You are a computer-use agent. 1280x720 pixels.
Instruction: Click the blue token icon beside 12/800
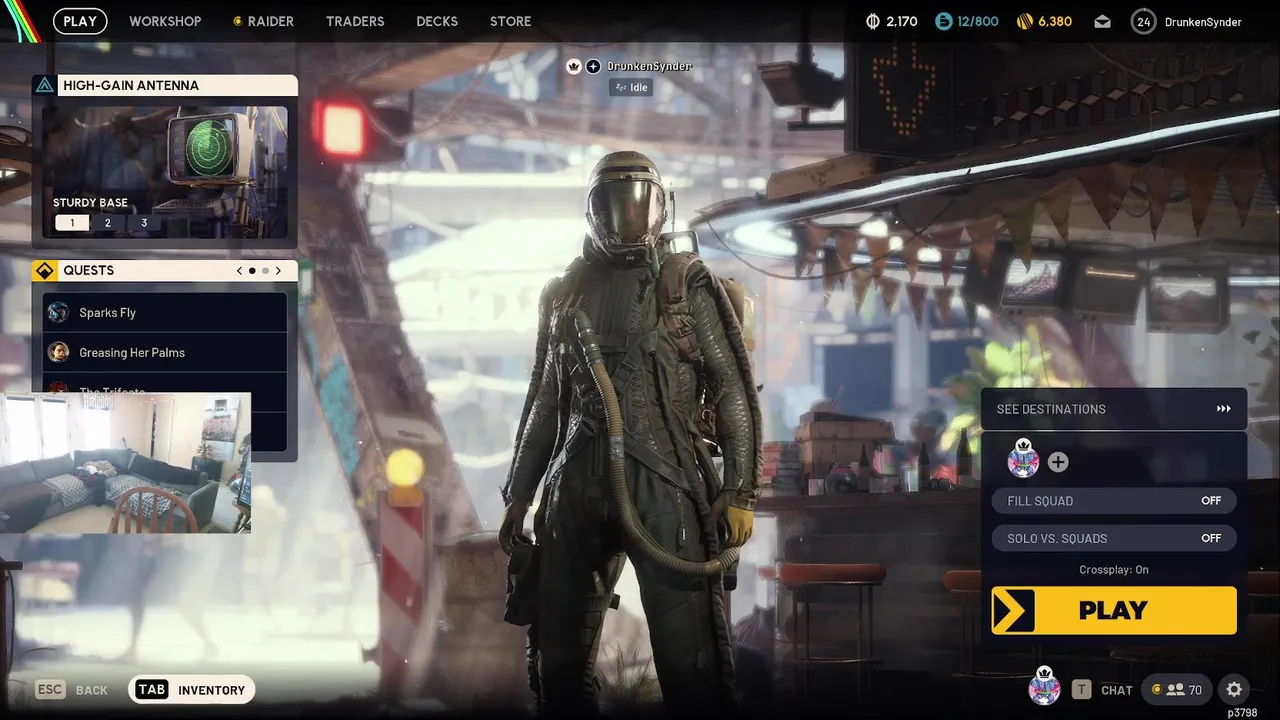coord(944,21)
